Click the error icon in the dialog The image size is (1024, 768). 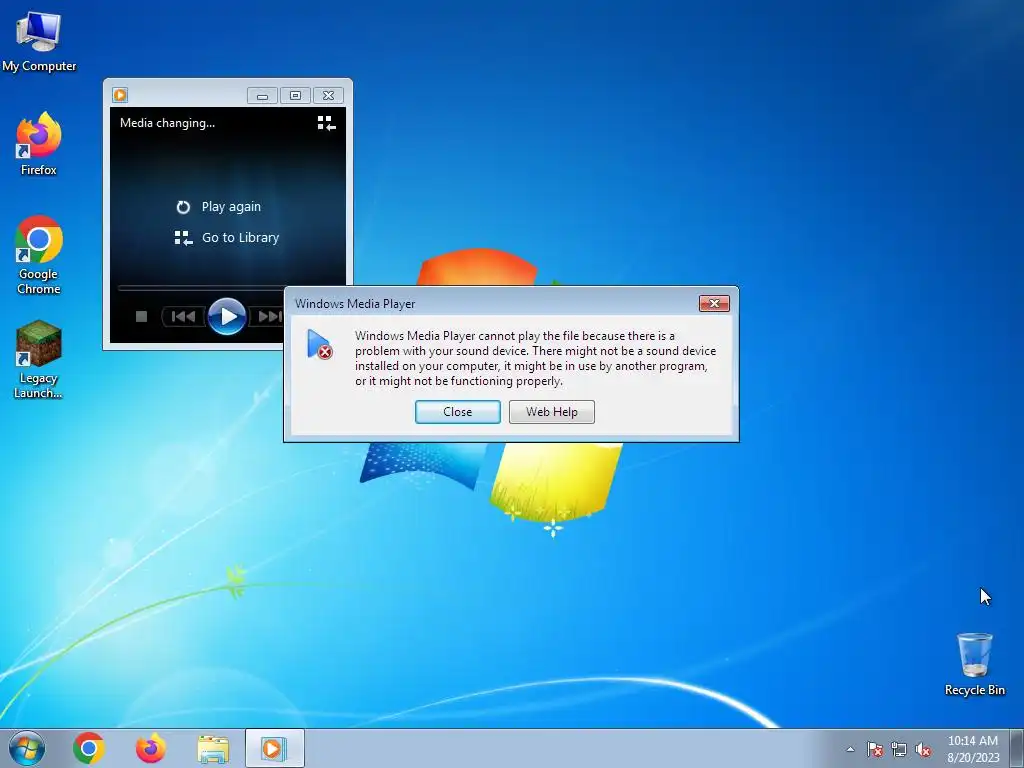click(x=319, y=344)
